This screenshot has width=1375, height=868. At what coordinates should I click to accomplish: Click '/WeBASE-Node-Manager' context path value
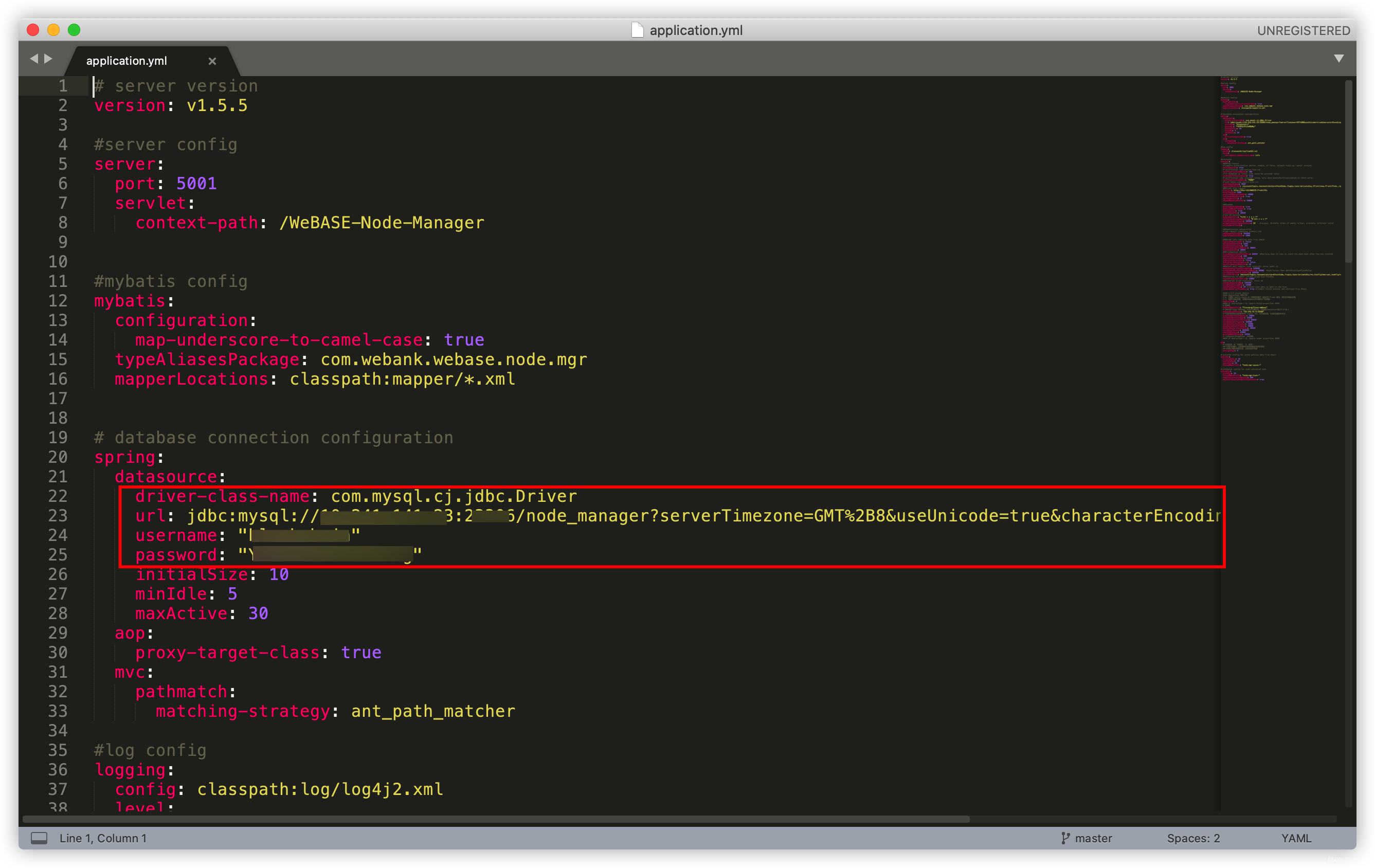[x=382, y=223]
